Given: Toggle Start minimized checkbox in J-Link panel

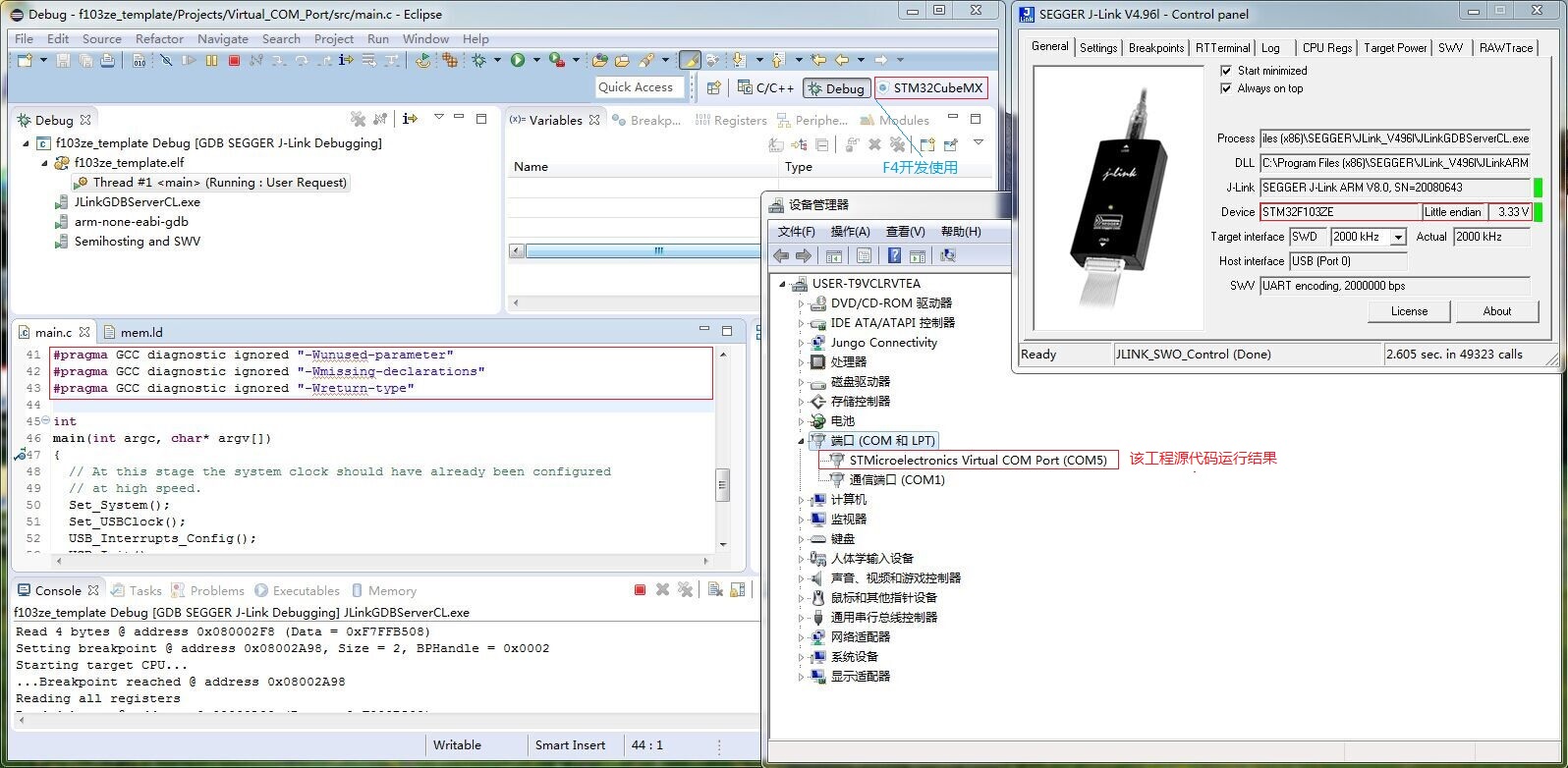Looking at the screenshot, I should point(1226,71).
